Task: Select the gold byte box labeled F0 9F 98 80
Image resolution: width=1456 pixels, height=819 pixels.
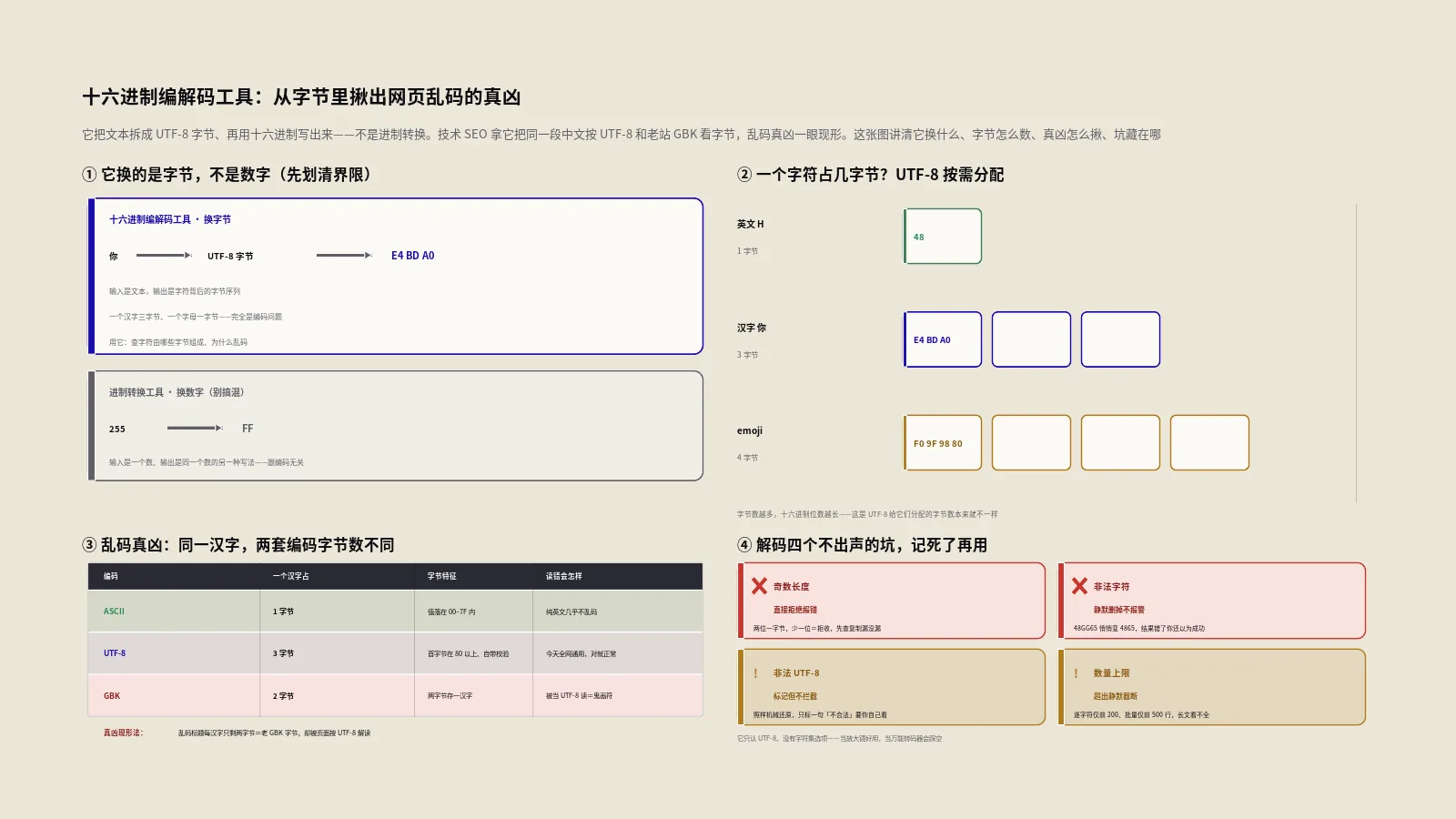Action: (x=943, y=442)
